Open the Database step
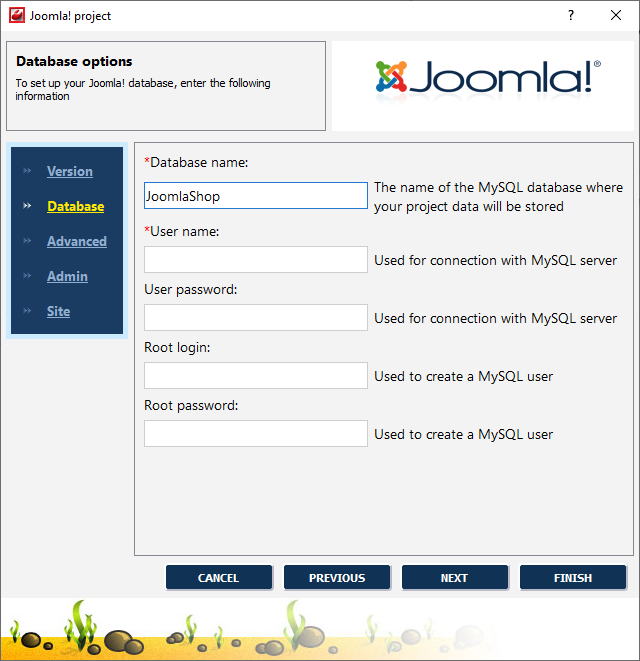Screen dimensions: 640x661 point(75,206)
